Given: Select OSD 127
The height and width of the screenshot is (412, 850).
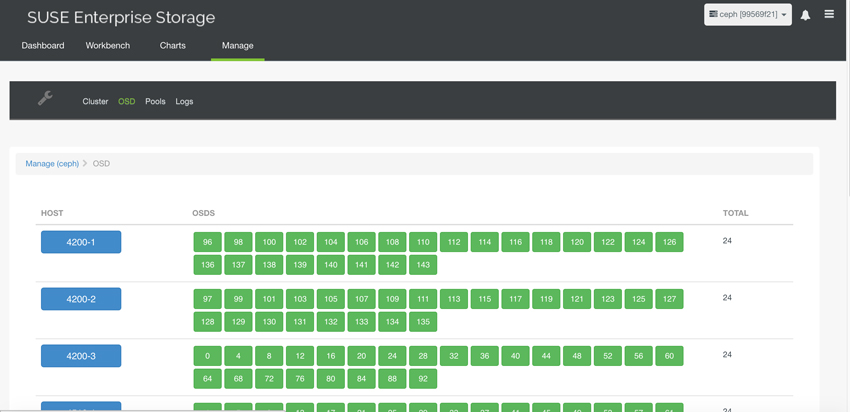Looking at the screenshot, I should (x=669, y=299).
